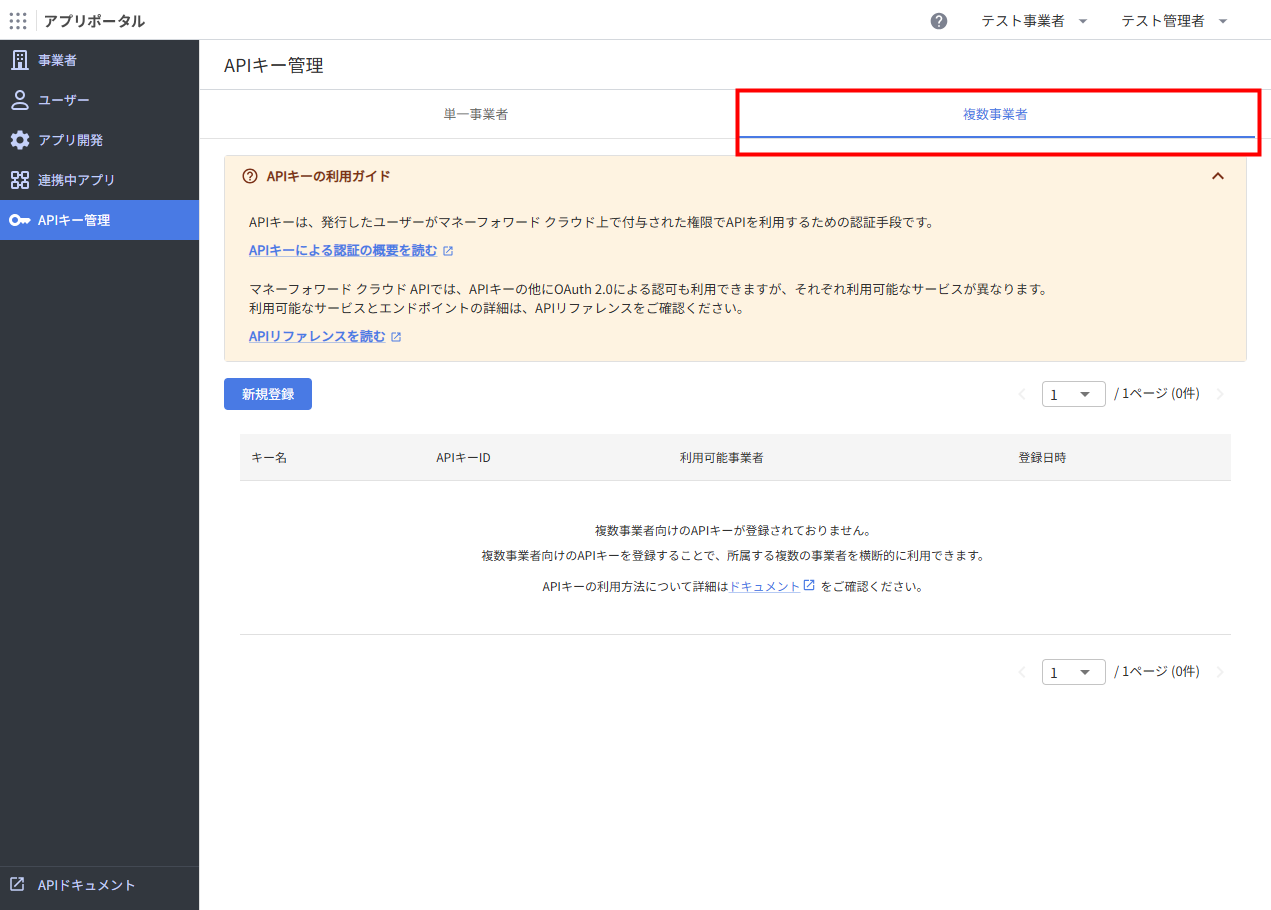
Task: Open the top page number dropdown
Action: coord(1073,394)
